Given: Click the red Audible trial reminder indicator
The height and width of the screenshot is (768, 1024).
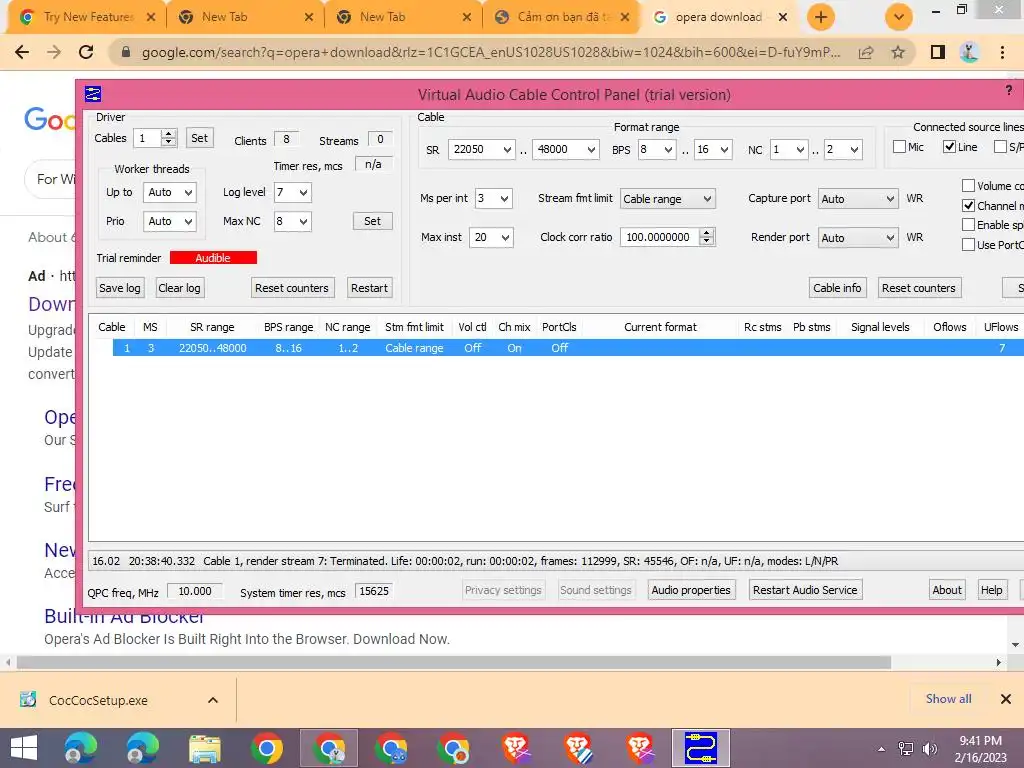Looking at the screenshot, I should (x=213, y=258).
